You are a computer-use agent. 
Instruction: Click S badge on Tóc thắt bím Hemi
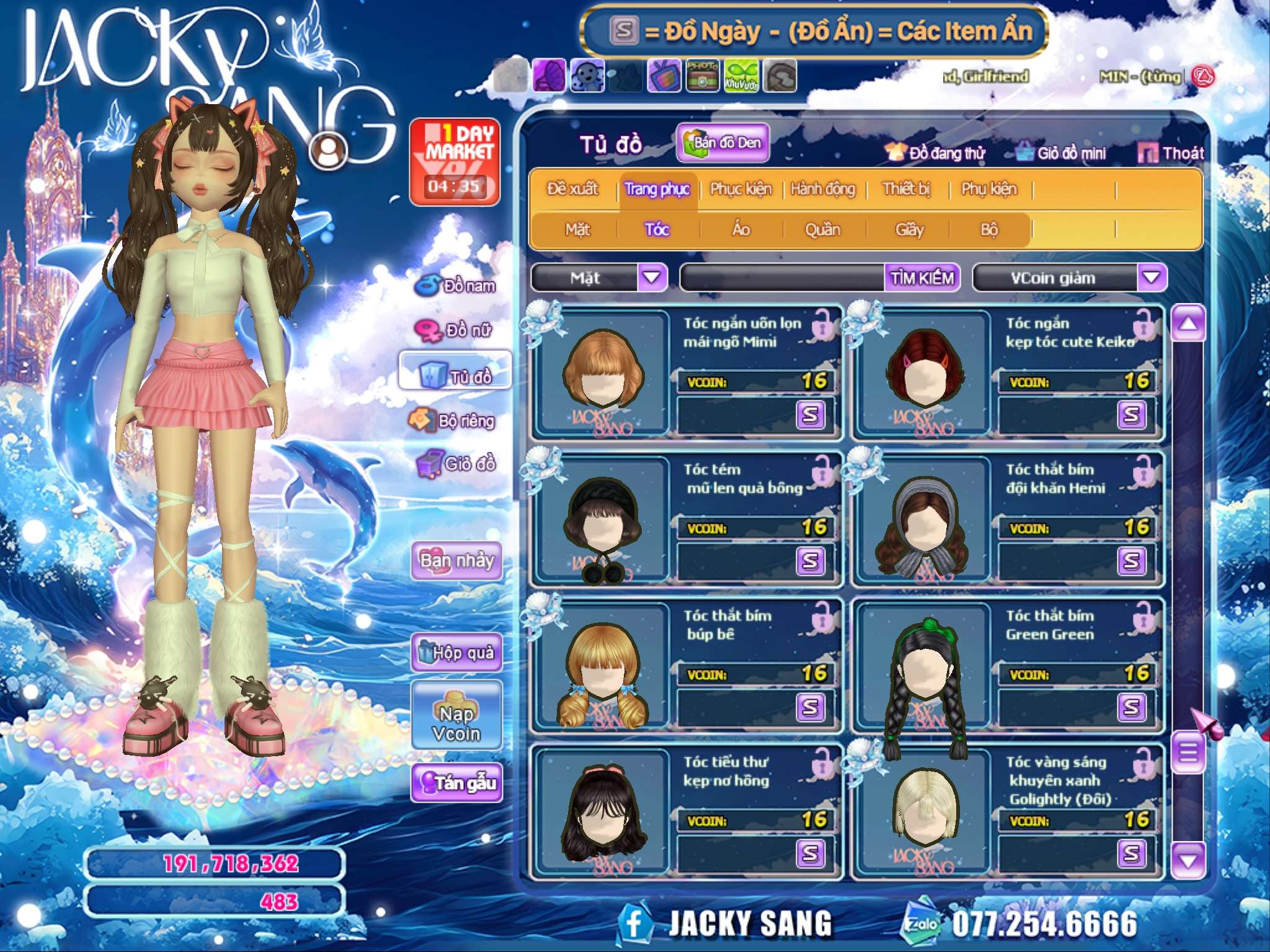click(1132, 561)
